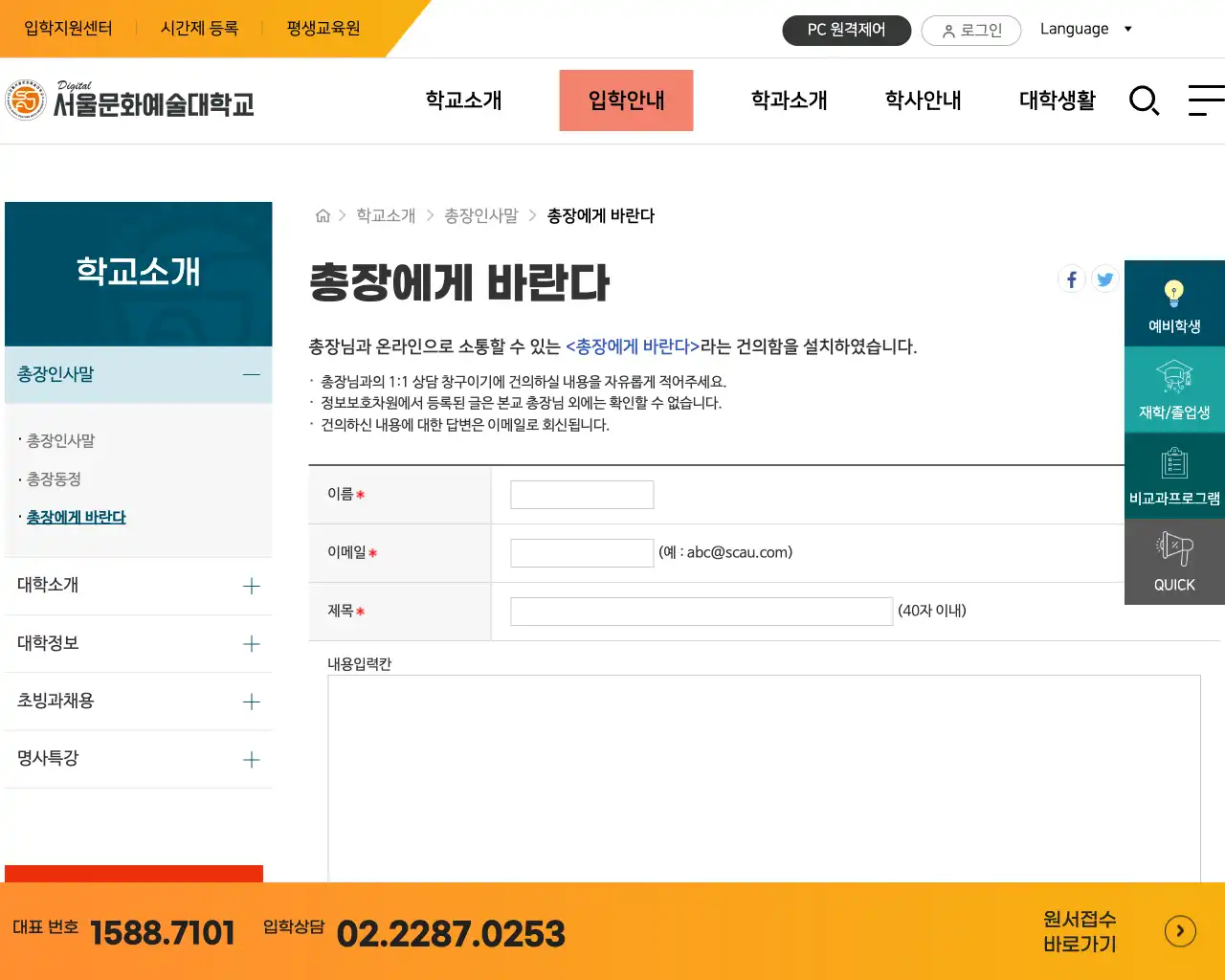Click the 02.2287.0253 admissions phone number
The height and width of the screenshot is (980, 1225).
(x=451, y=934)
